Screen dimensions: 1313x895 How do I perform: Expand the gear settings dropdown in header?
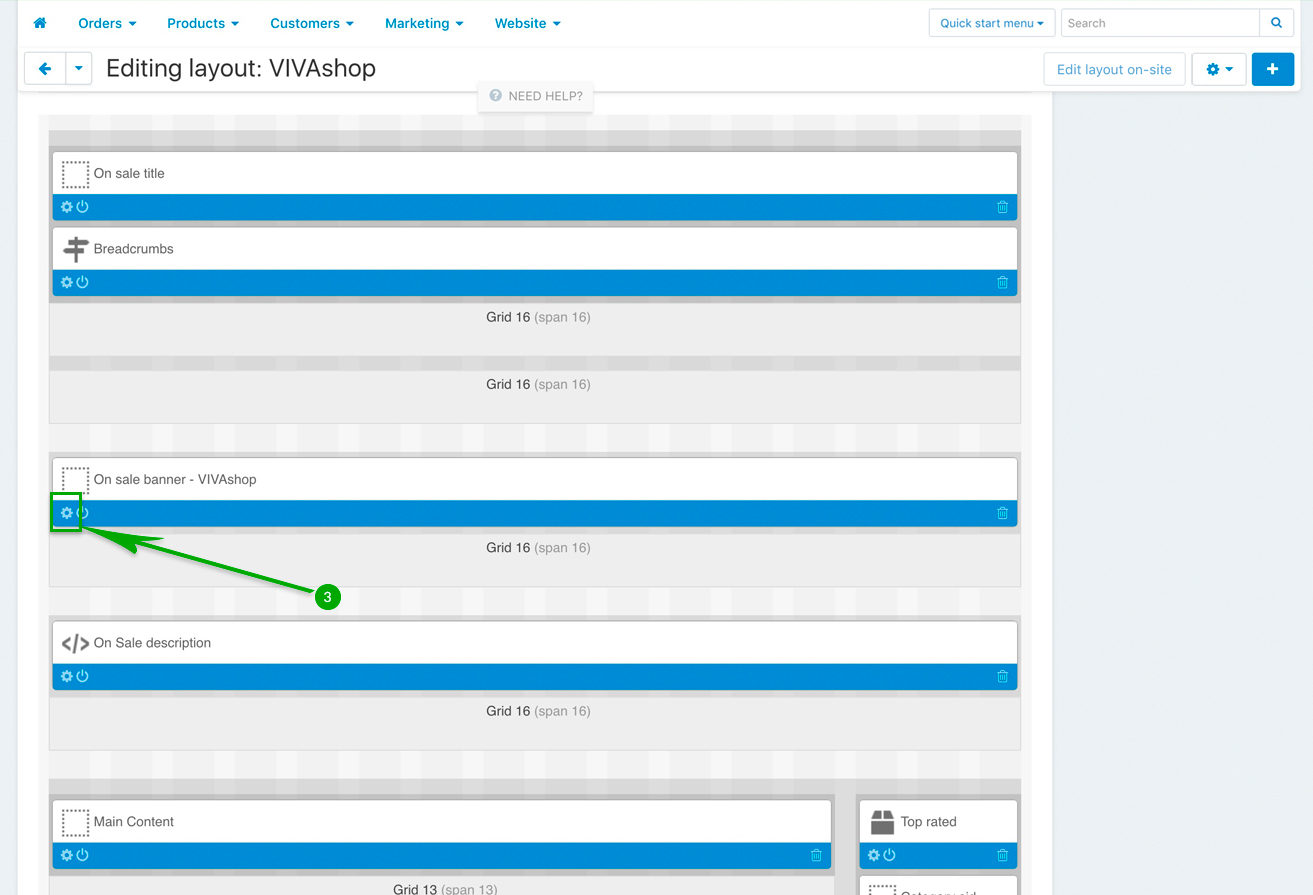tap(1218, 69)
